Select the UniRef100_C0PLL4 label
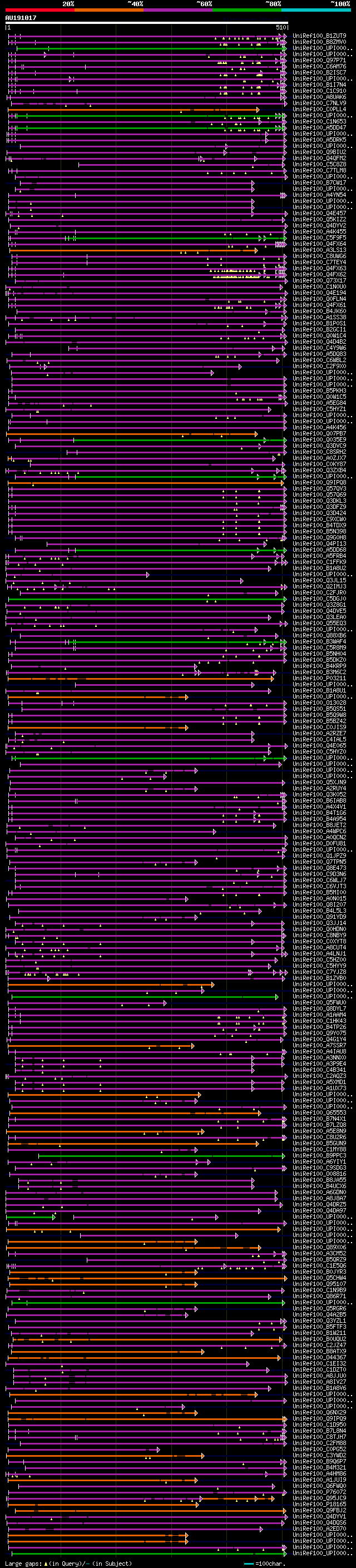This screenshot has height=1568, width=356. click(x=319, y=110)
